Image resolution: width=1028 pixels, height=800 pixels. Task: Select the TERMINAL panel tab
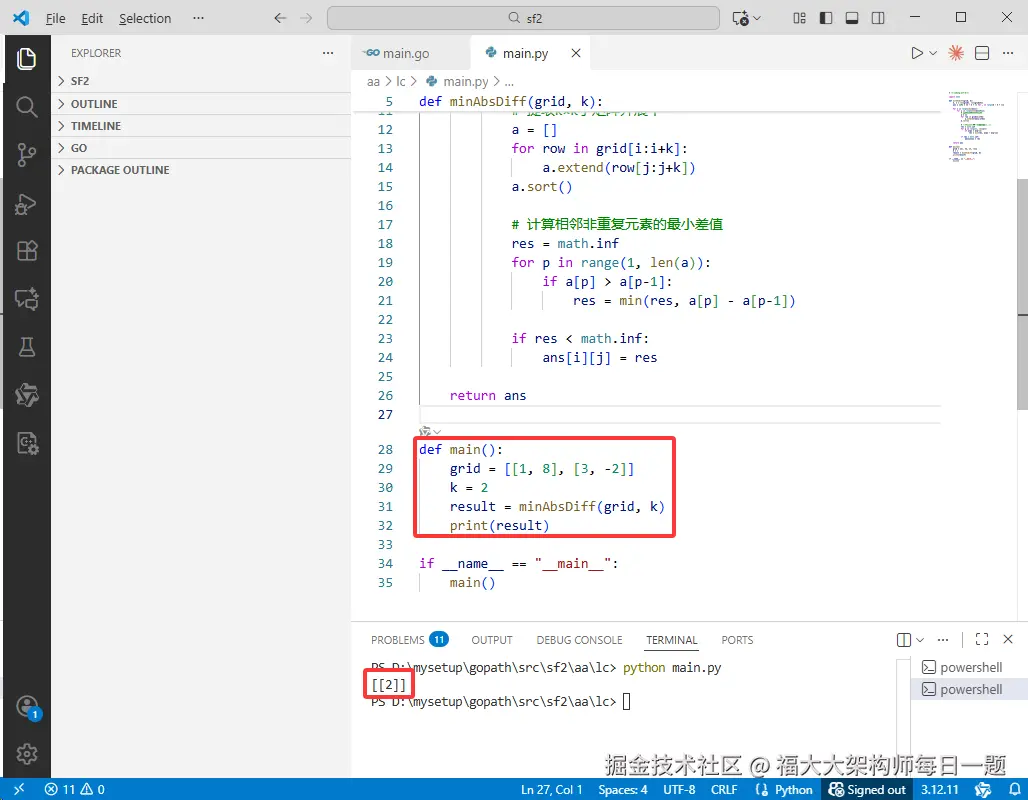[x=671, y=639]
